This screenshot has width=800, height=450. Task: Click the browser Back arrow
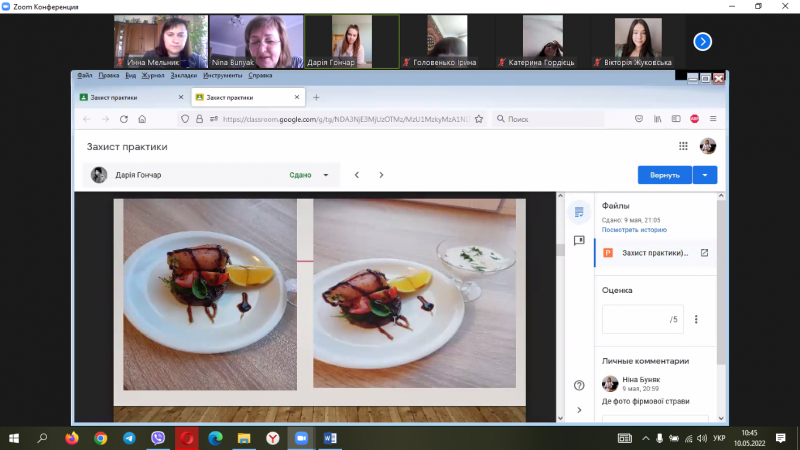coord(87,119)
